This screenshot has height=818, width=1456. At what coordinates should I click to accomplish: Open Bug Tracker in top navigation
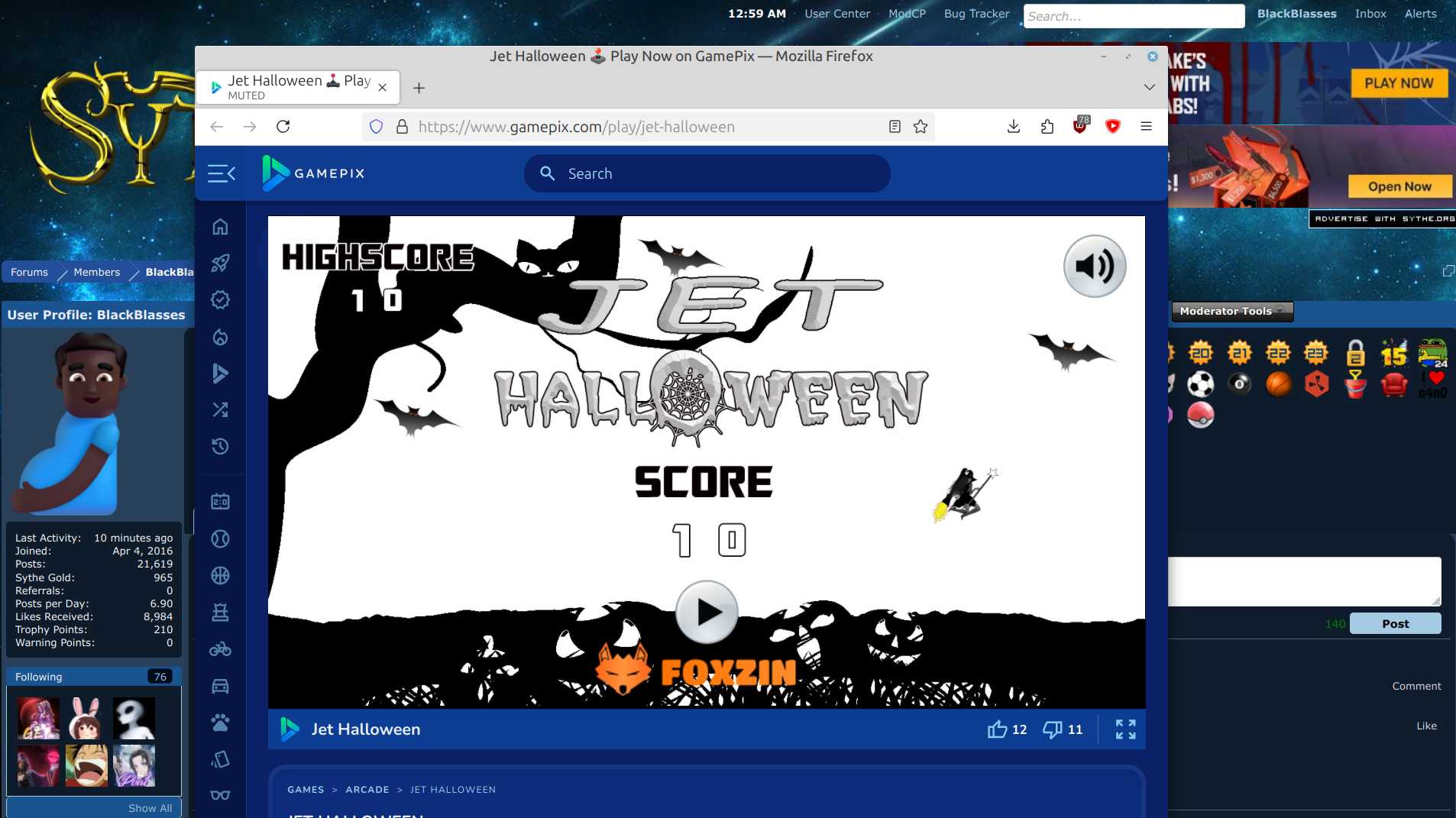976,14
